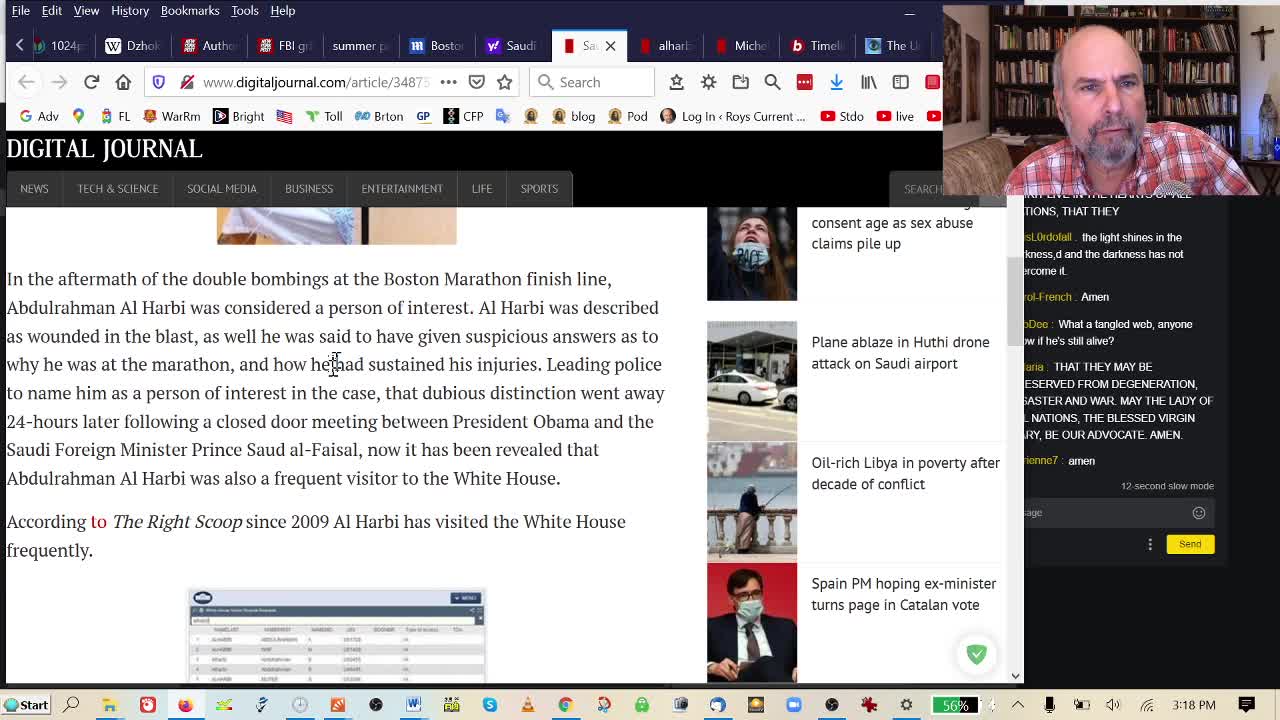Screen dimensions: 1280x720
Task: Open the ENTERTAINMENT section
Action: pos(402,189)
